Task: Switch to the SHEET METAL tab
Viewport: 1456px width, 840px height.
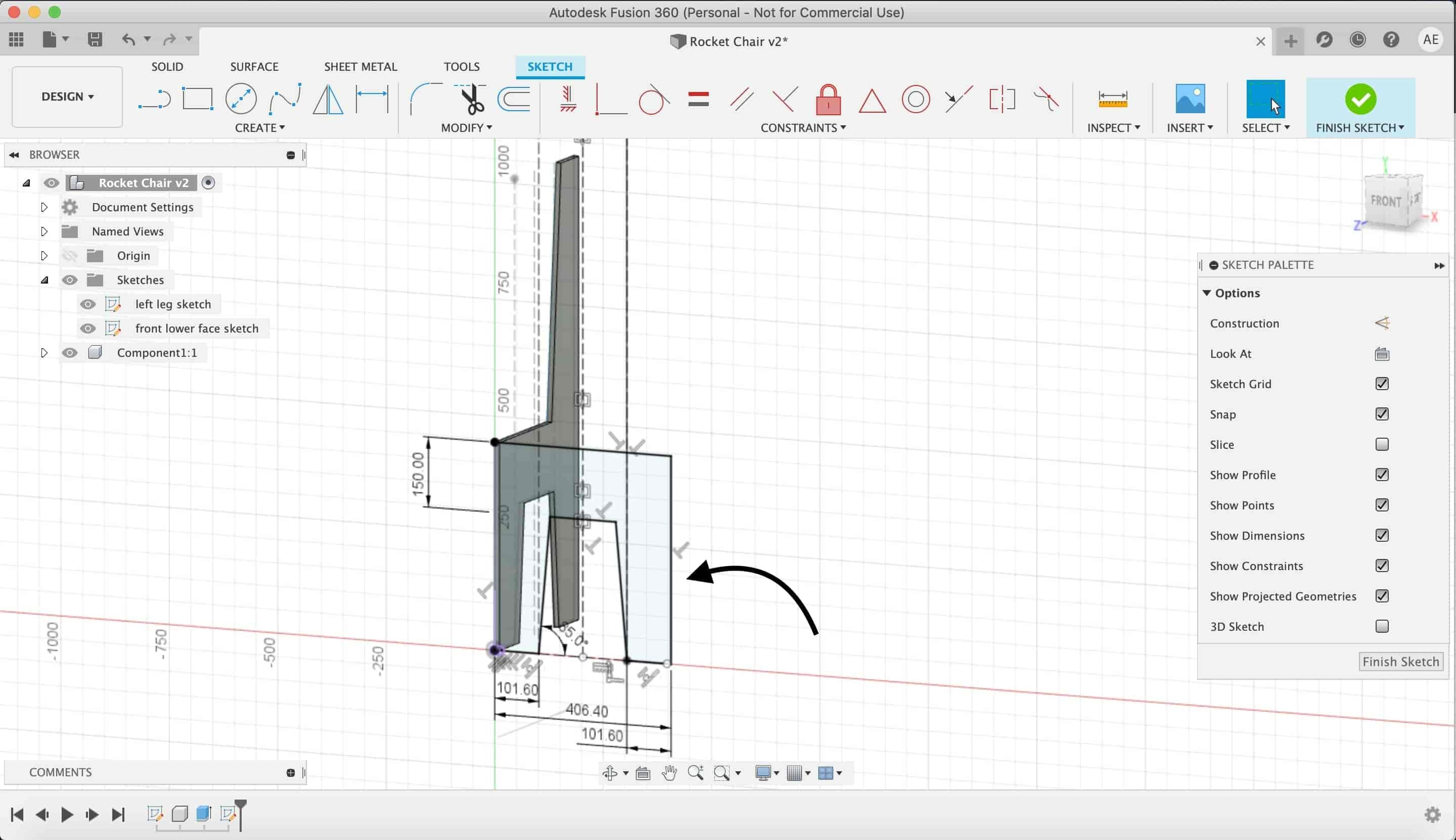Action: pyautogui.click(x=360, y=66)
